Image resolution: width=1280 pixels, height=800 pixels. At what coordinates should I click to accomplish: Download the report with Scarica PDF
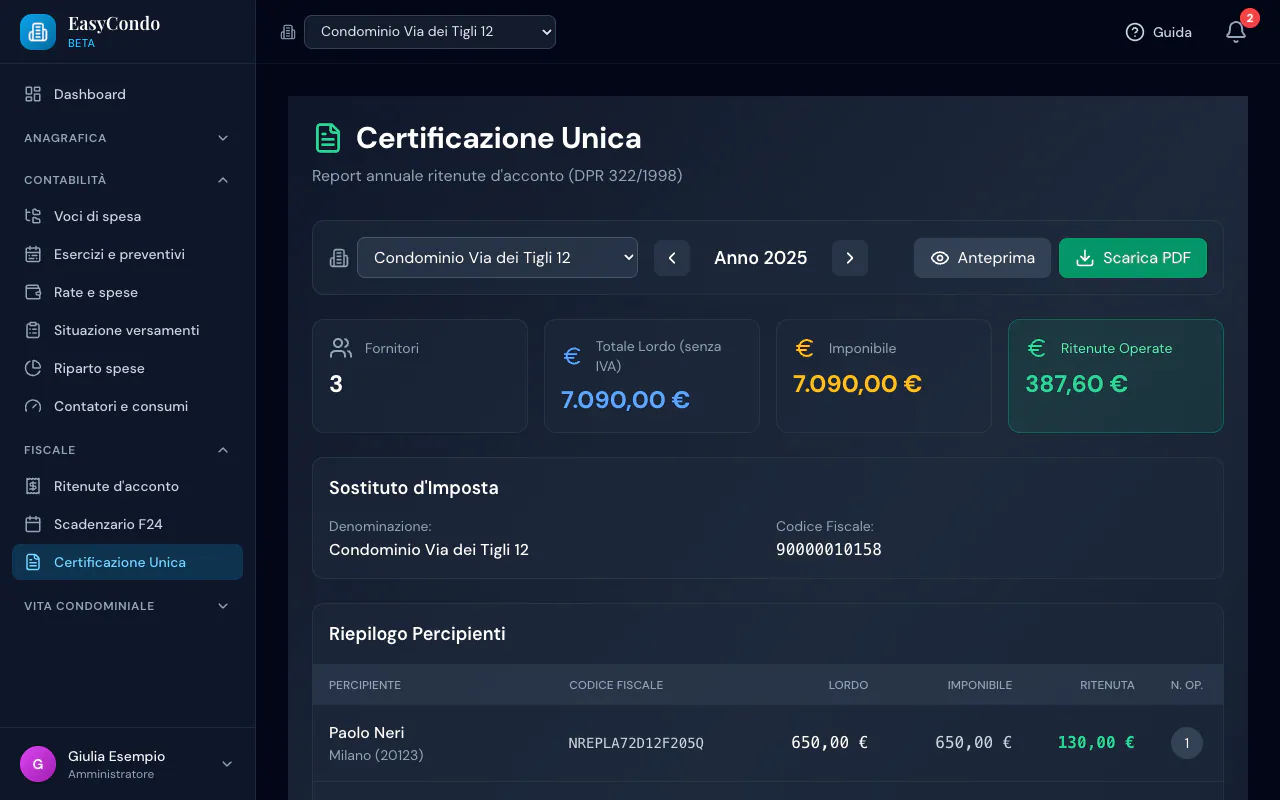pyautogui.click(x=1133, y=258)
